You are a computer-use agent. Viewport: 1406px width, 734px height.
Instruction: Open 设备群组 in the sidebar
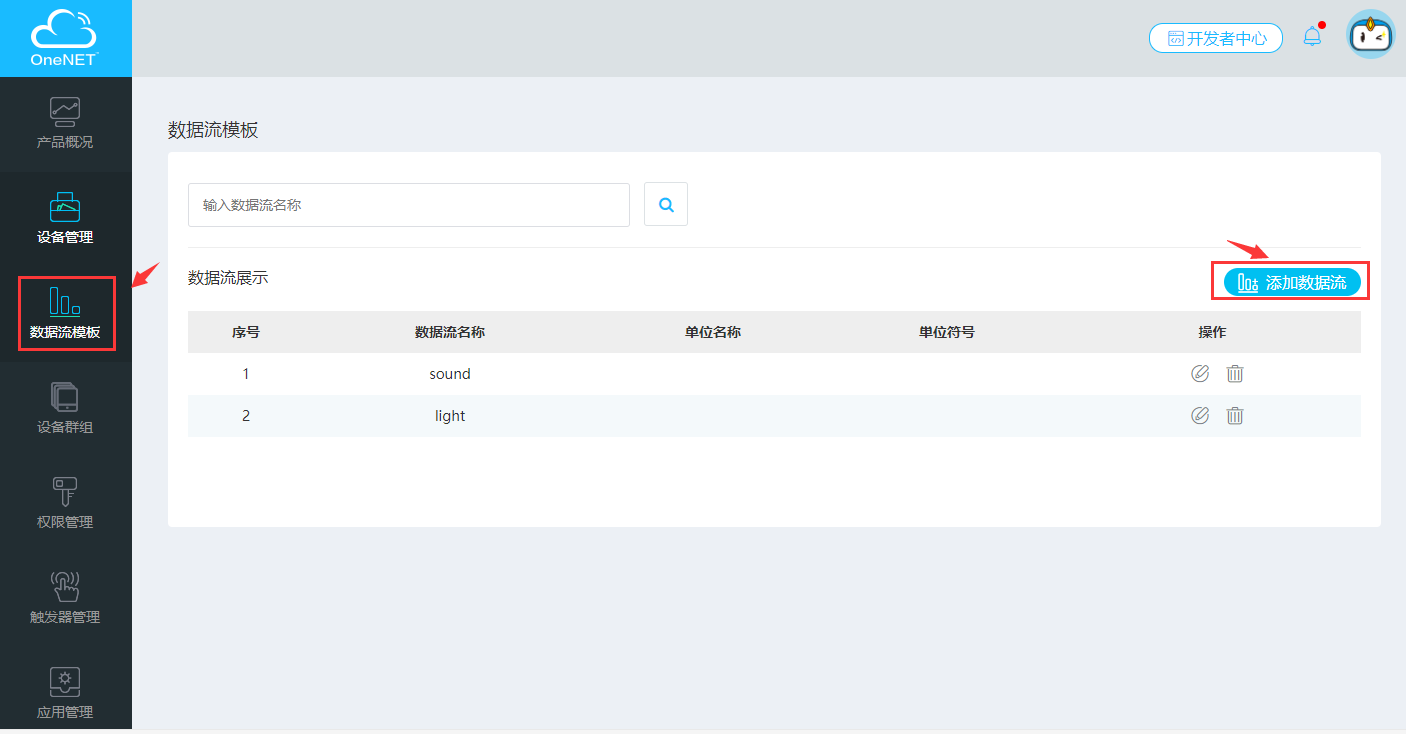pyautogui.click(x=65, y=409)
